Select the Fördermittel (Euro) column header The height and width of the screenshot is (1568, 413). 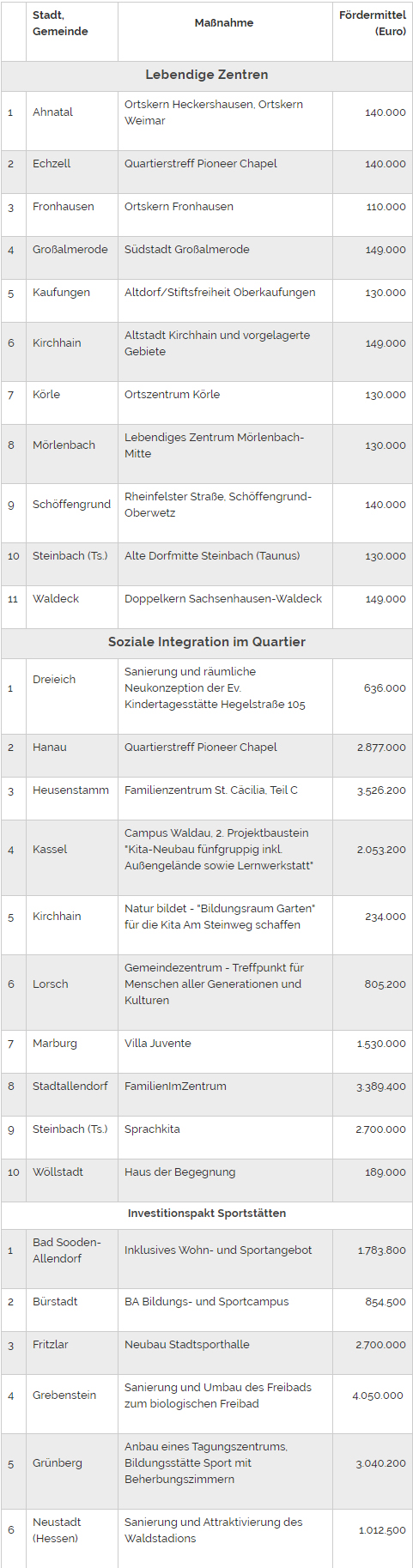coord(373,23)
